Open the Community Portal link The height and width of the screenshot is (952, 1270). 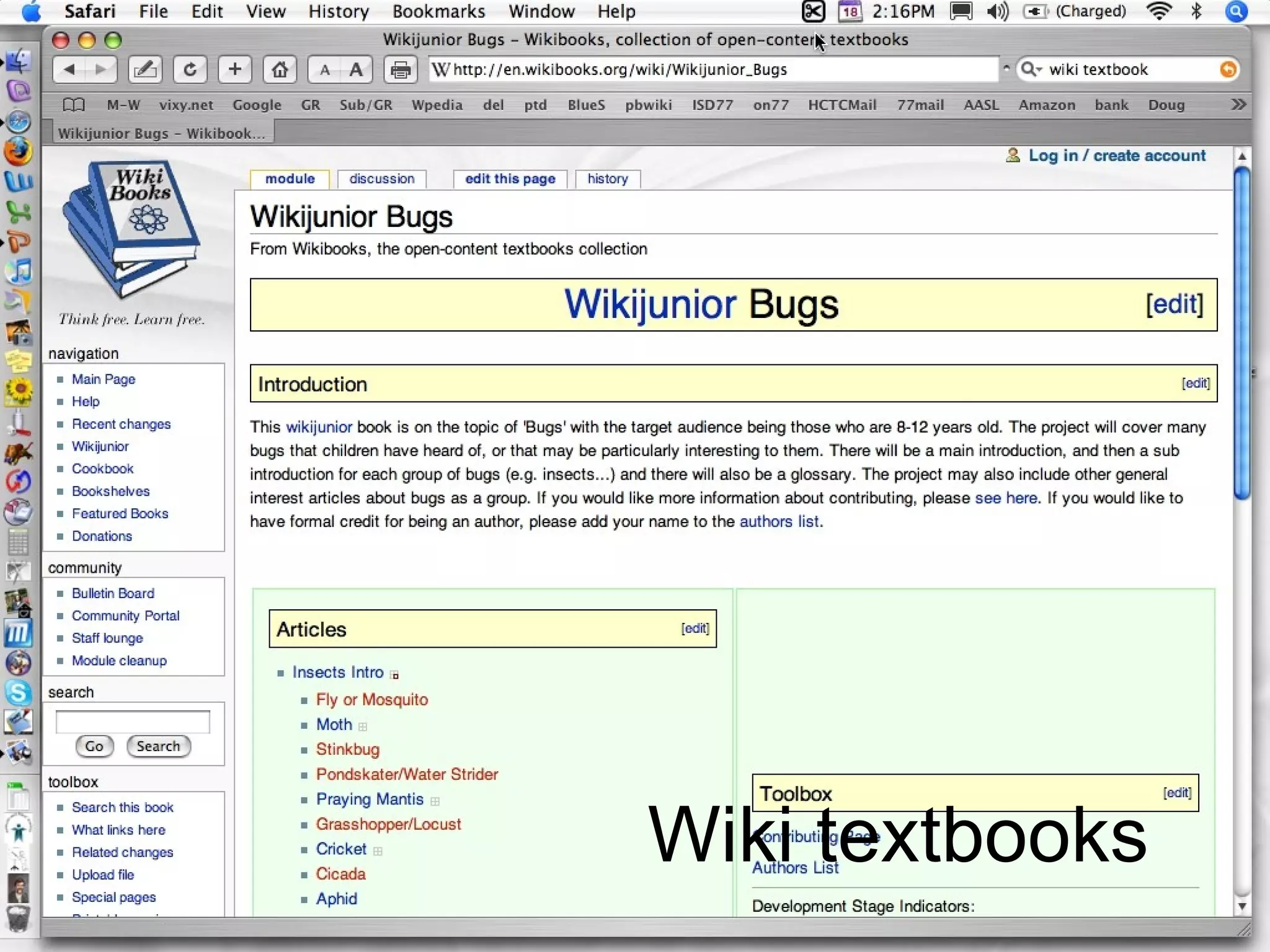[x=125, y=615]
